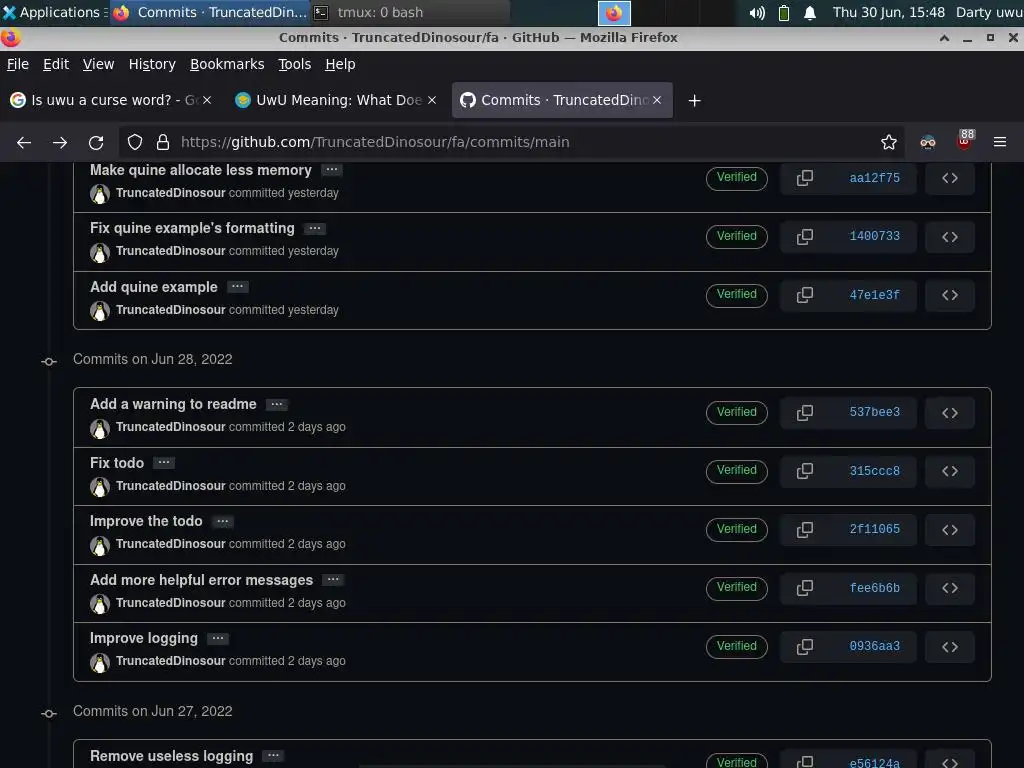This screenshot has height=768, width=1024.
Task: Browse repository at commit 47e1e3f
Action: [x=950, y=295]
